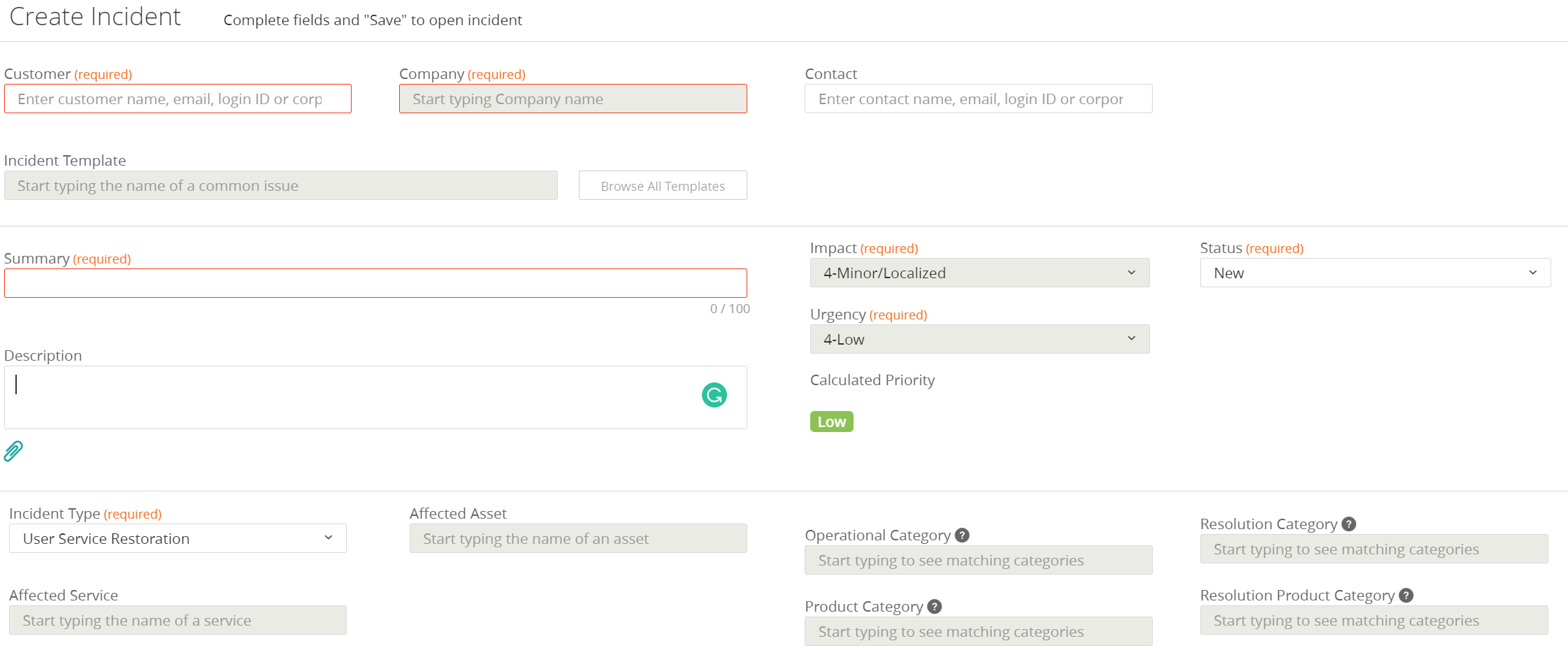The image size is (1568, 655).
Task: Click the Browse All Templates button
Action: click(662, 185)
